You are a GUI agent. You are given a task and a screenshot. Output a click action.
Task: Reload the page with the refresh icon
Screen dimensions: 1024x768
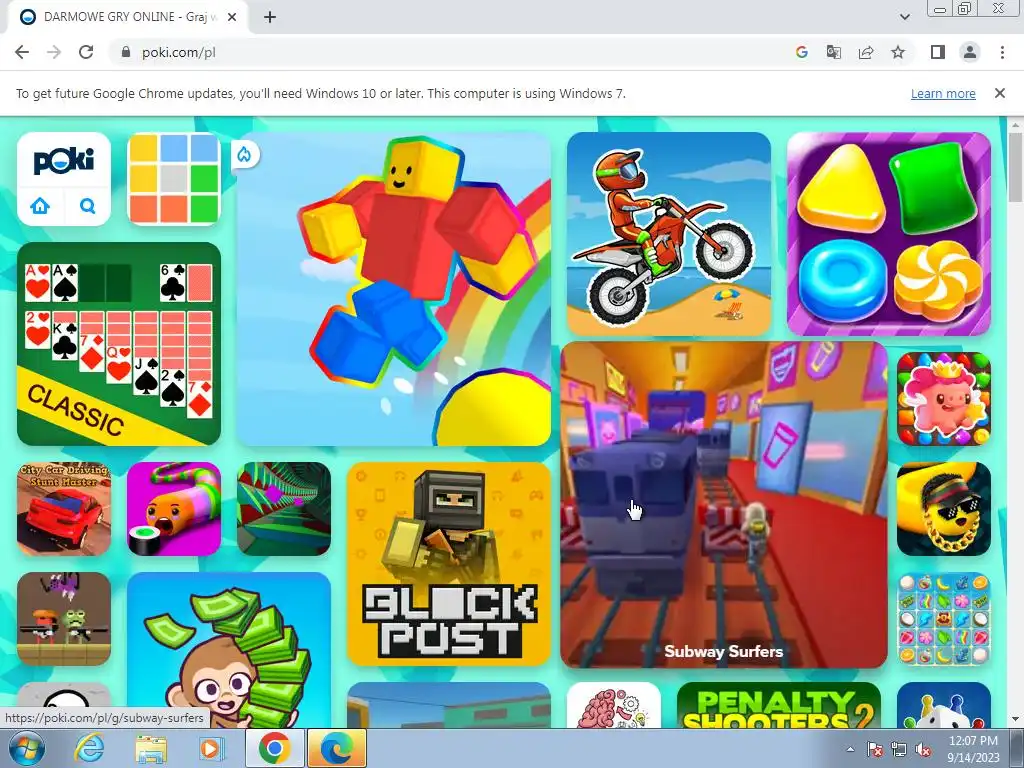(x=86, y=52)
